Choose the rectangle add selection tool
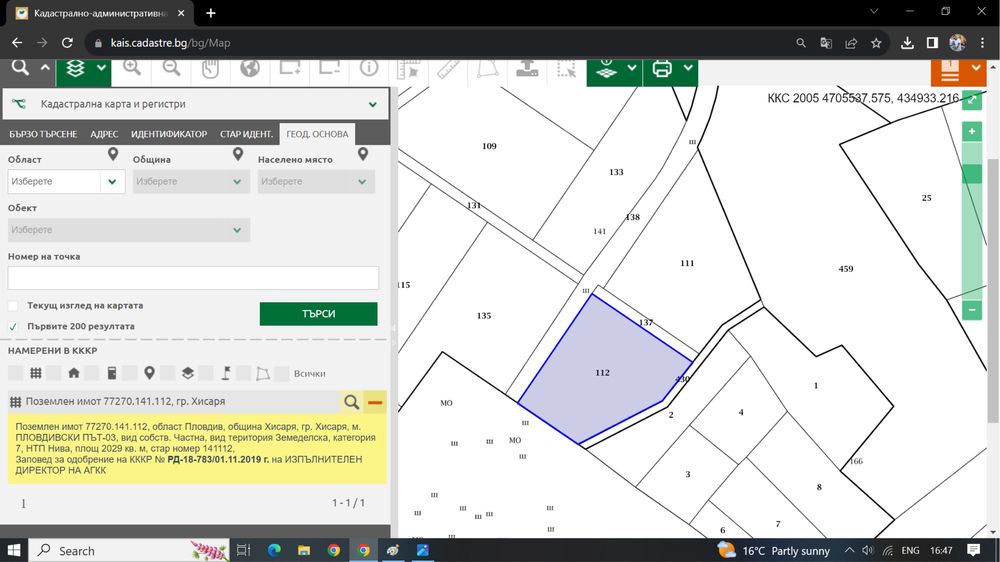 click(x=290, y=68)
